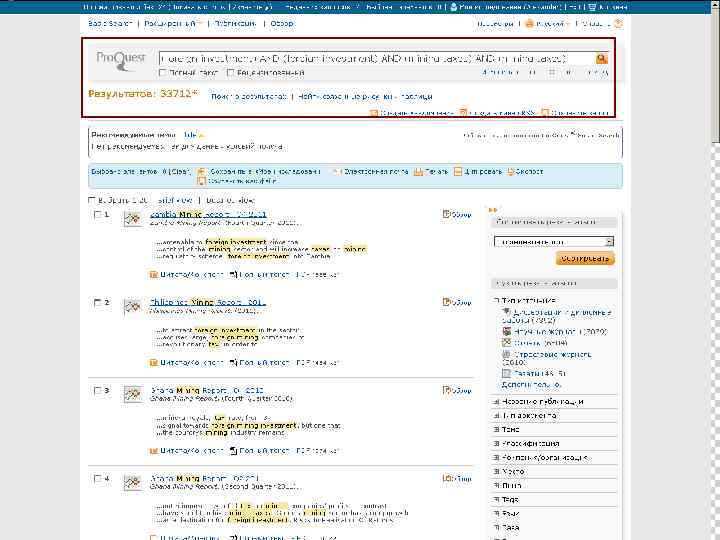Click the print icon in action bar
720x540 pixels.
418,172
